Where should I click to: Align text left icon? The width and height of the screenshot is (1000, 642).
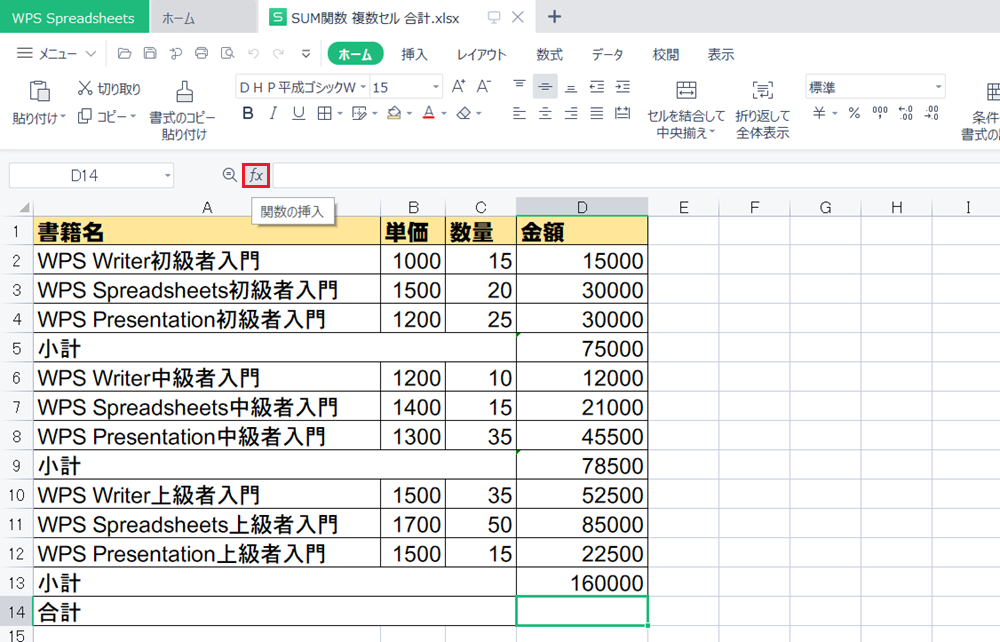[x=519, y=113]
